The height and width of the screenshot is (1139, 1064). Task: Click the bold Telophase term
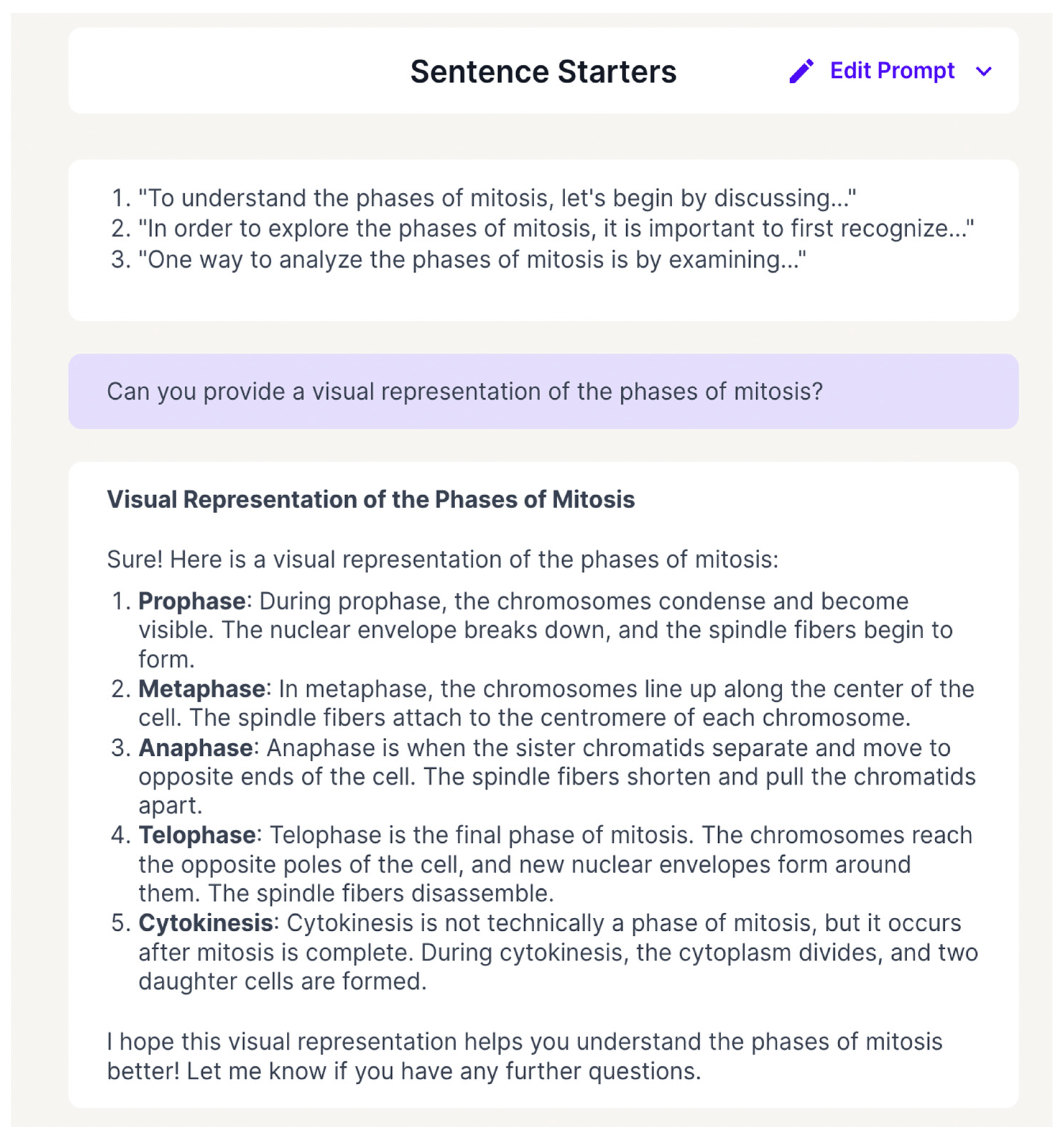click(x=197, y=835)
